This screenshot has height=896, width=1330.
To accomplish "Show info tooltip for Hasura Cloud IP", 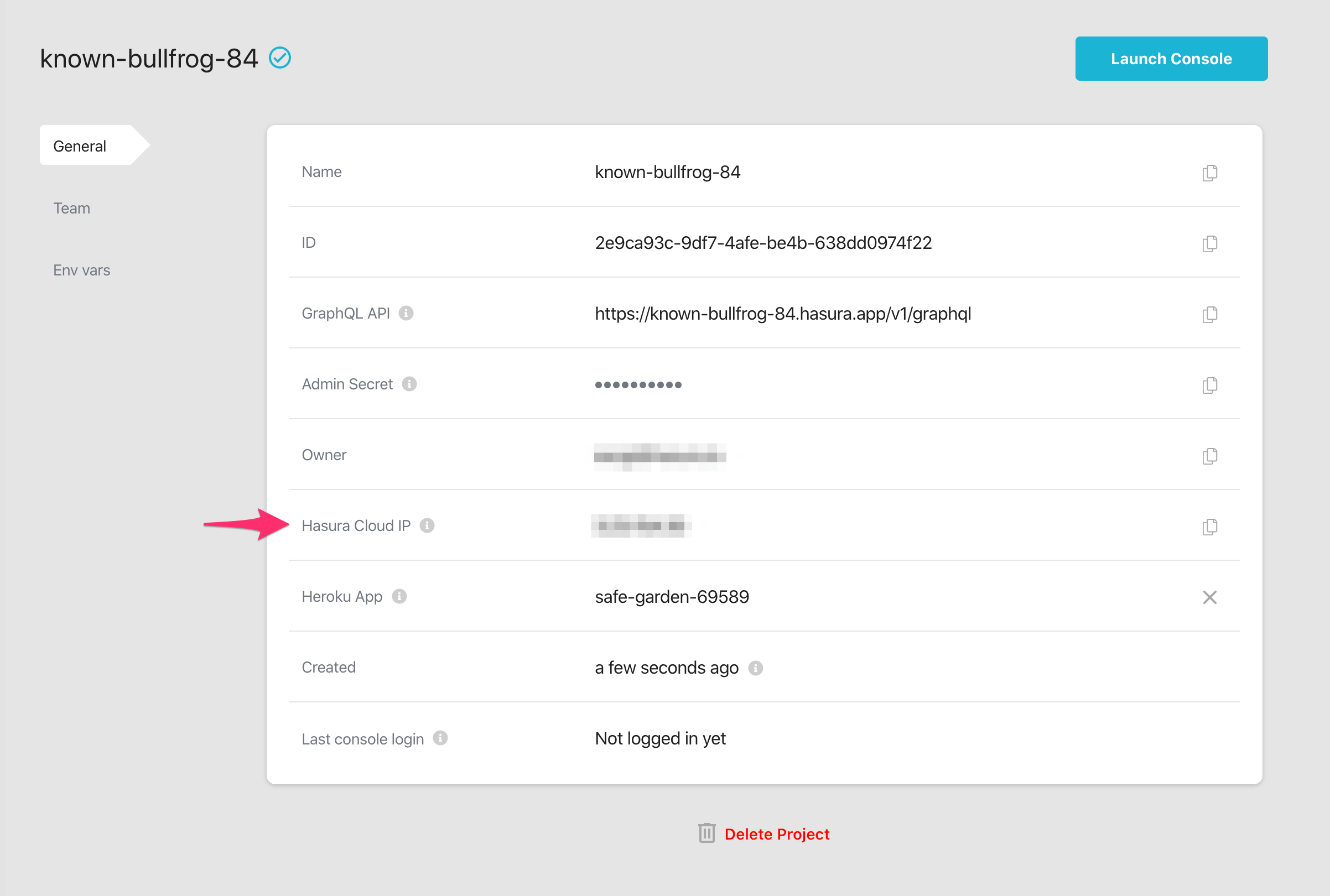I will tap(427, 525).
